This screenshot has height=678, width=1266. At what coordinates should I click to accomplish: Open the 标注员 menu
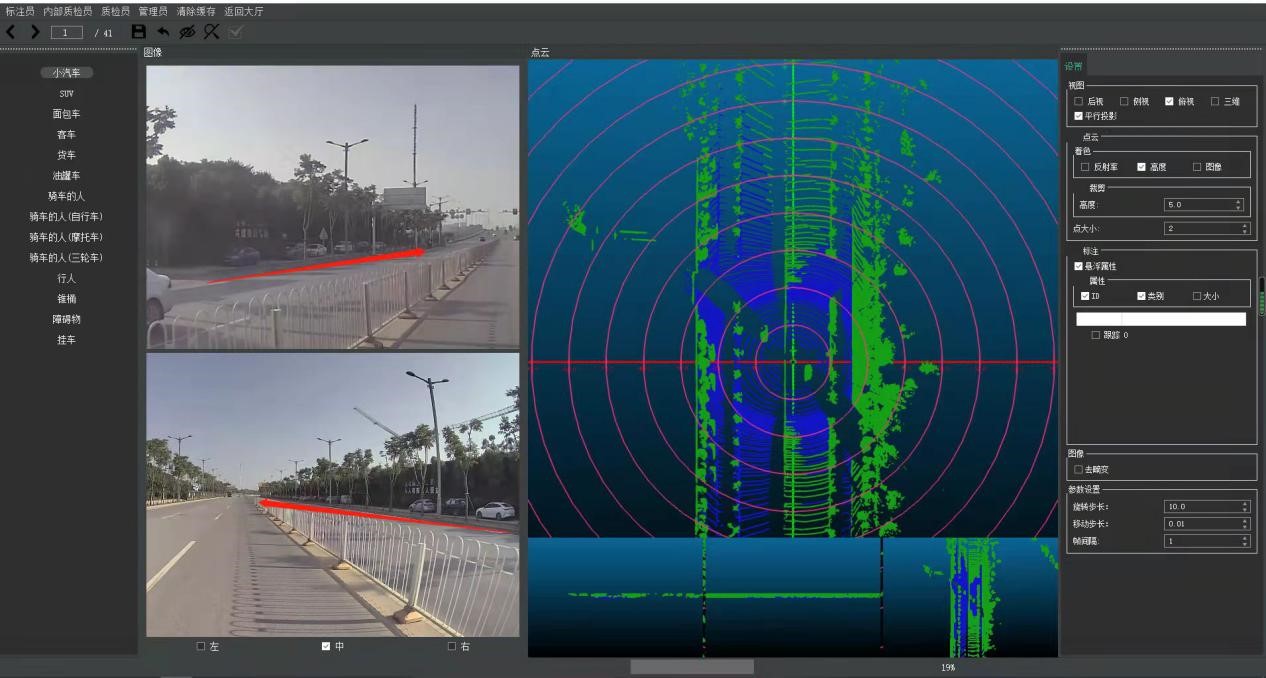coord(20,11)
